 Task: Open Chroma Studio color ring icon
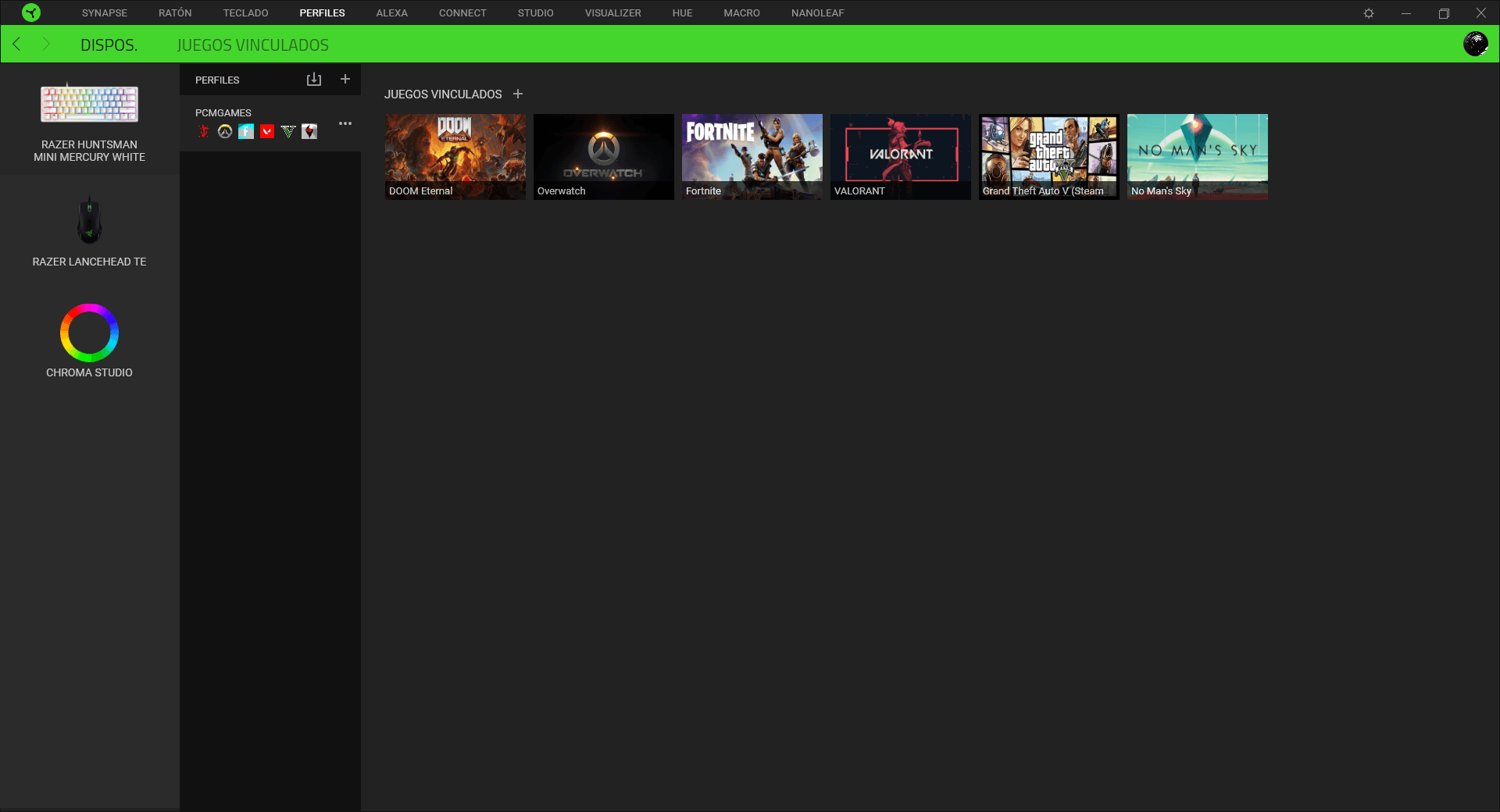pyautogui.click(x=89, y=333)
